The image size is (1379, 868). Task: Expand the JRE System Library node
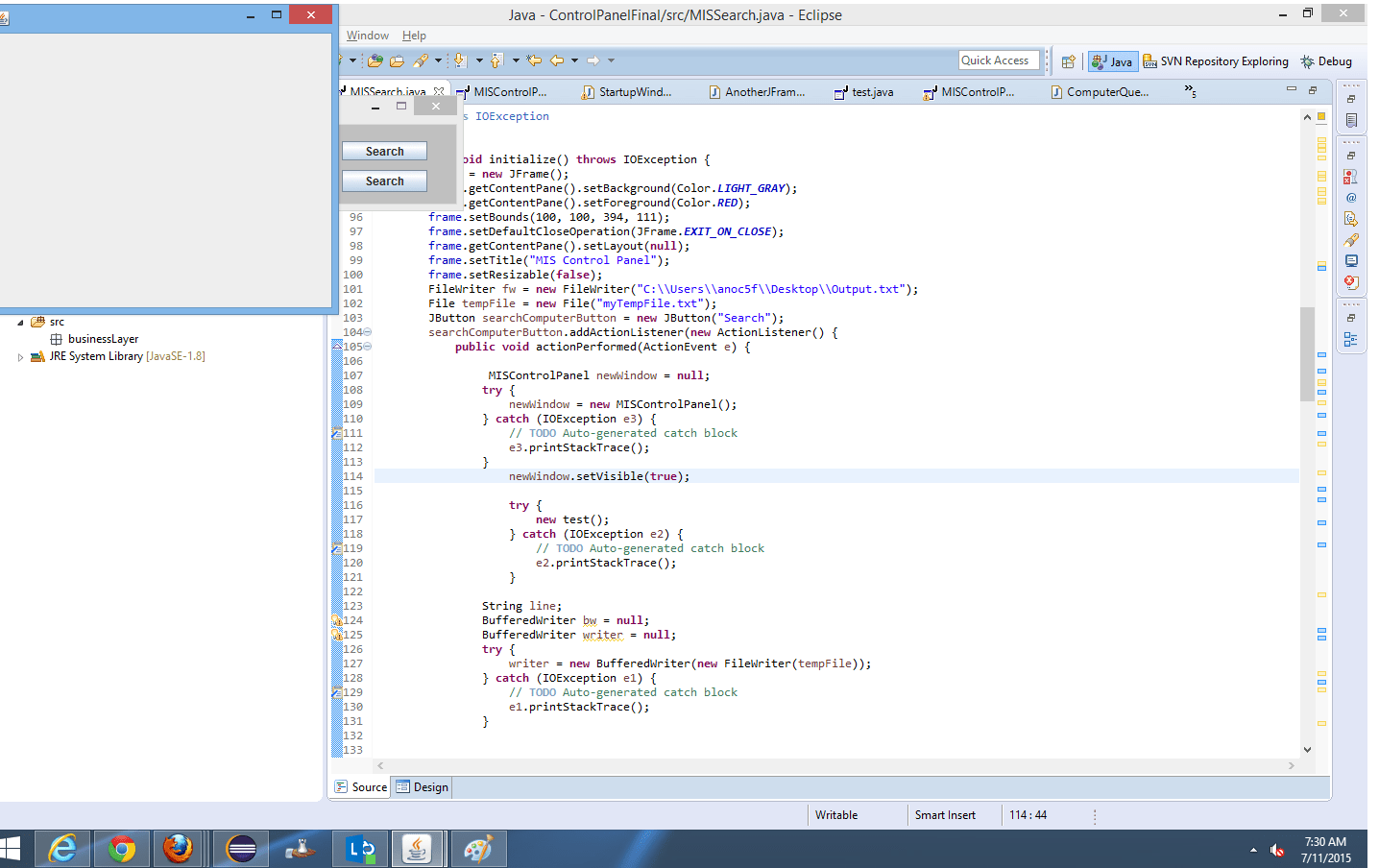[20, 357]
